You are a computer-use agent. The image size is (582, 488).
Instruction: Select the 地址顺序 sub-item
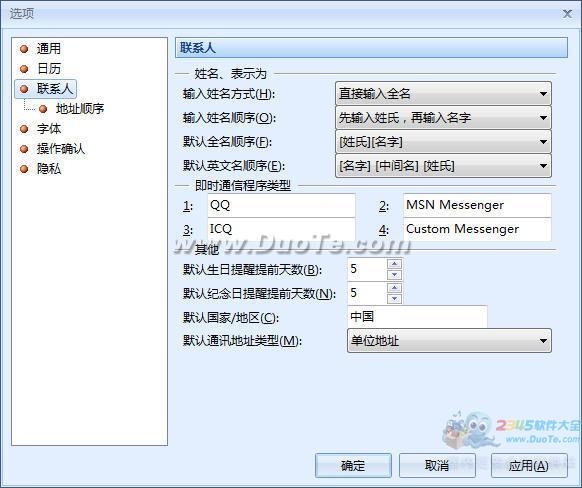click(80, 109)
